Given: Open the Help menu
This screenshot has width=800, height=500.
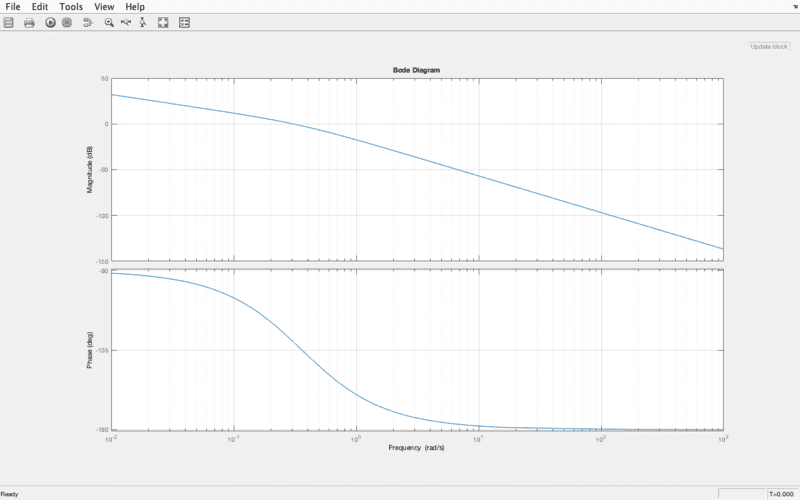Looking at the screenshot, I should click(135, 7).
